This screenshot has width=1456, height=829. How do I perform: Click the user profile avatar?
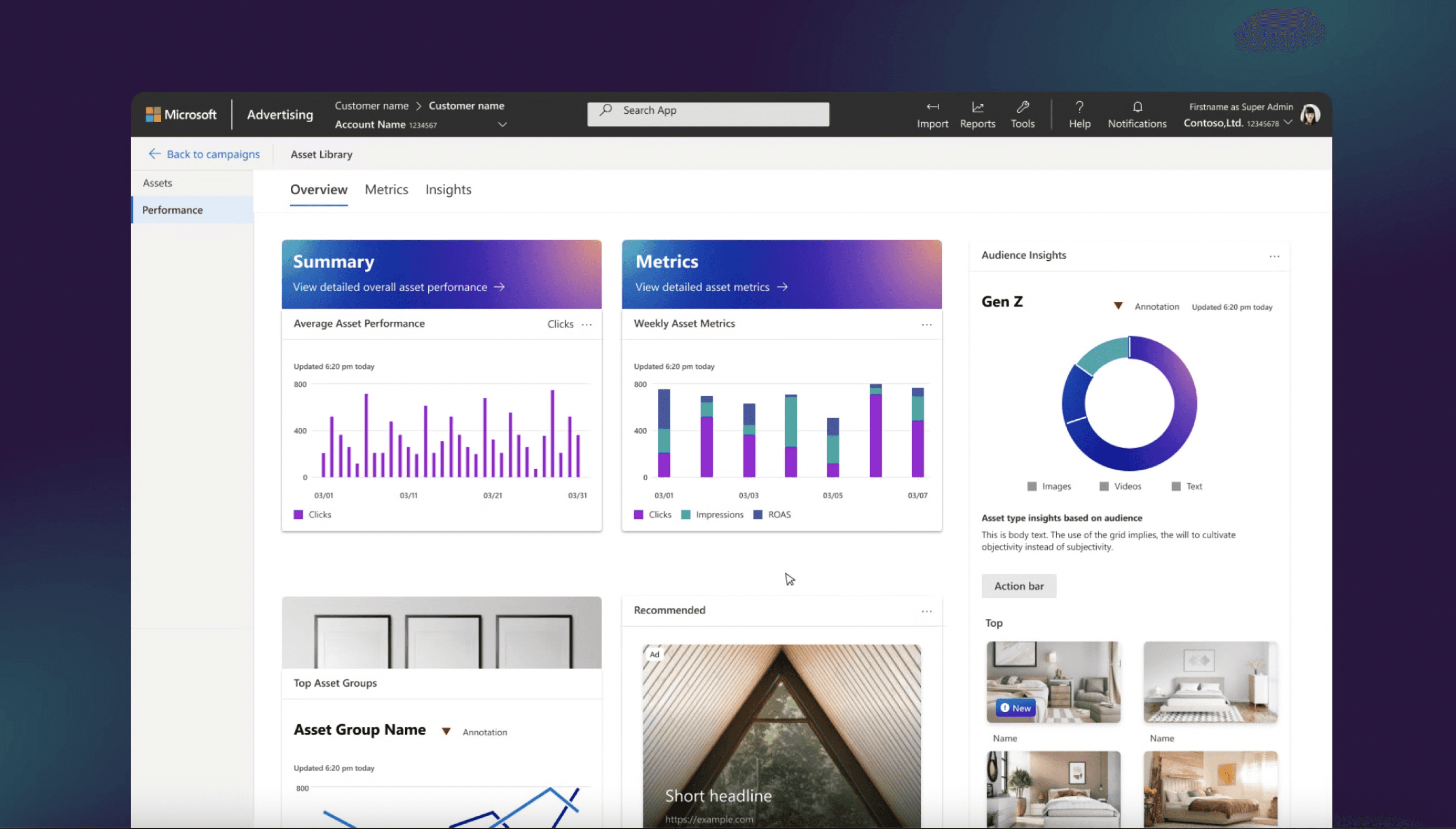coord(1310,114)
